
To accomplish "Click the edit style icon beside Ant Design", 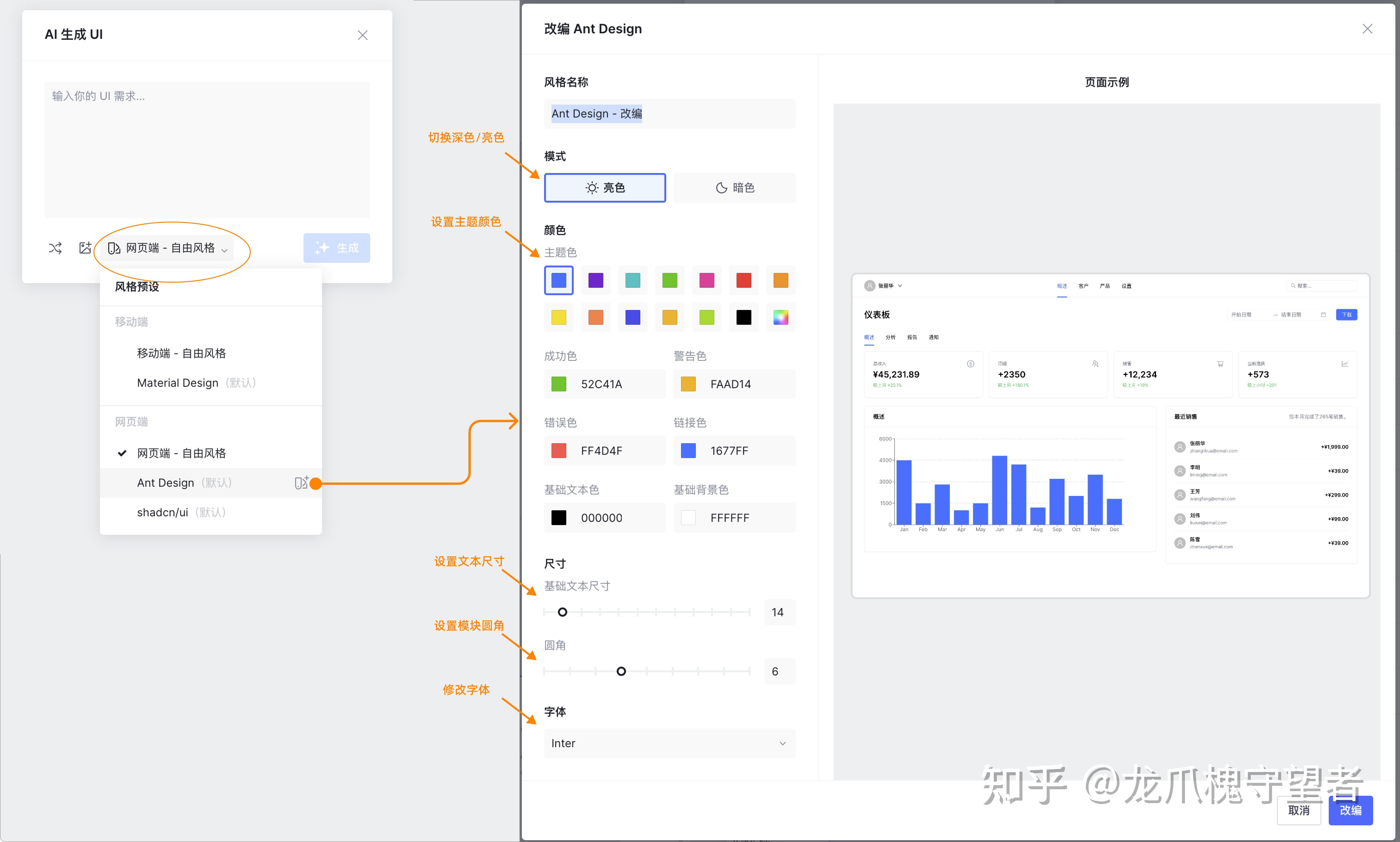I will [x=301, y=483].
